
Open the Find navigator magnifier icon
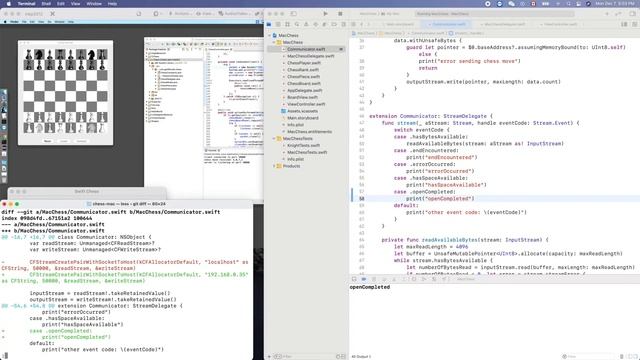(x=297, y=24)
